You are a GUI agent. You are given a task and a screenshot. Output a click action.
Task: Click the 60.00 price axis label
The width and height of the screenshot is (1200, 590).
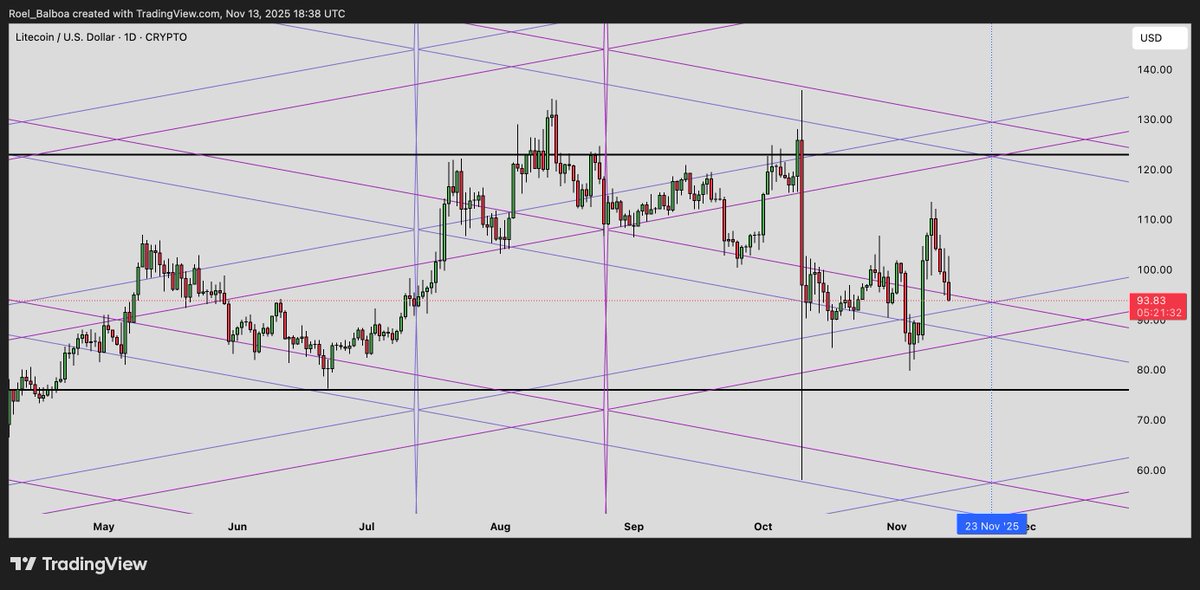coord(1152,469)
